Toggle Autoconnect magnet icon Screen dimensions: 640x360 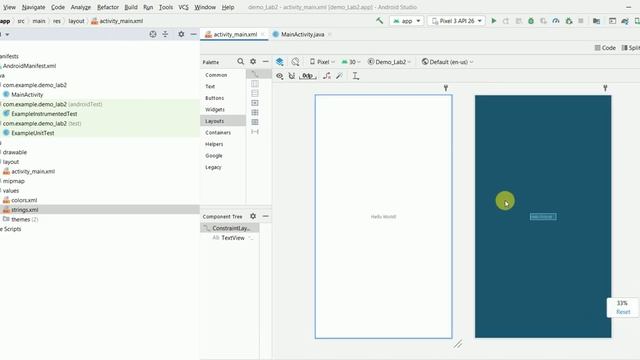point(292,76)
